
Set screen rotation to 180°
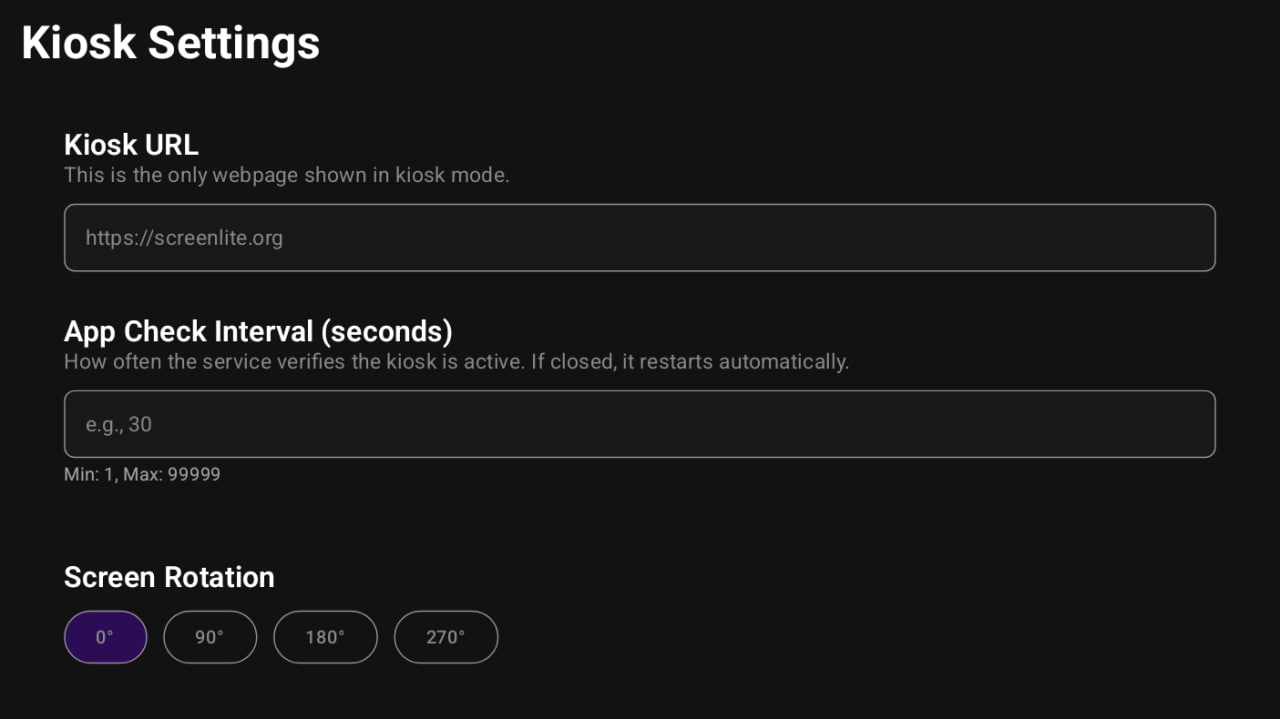pos(325,637)
